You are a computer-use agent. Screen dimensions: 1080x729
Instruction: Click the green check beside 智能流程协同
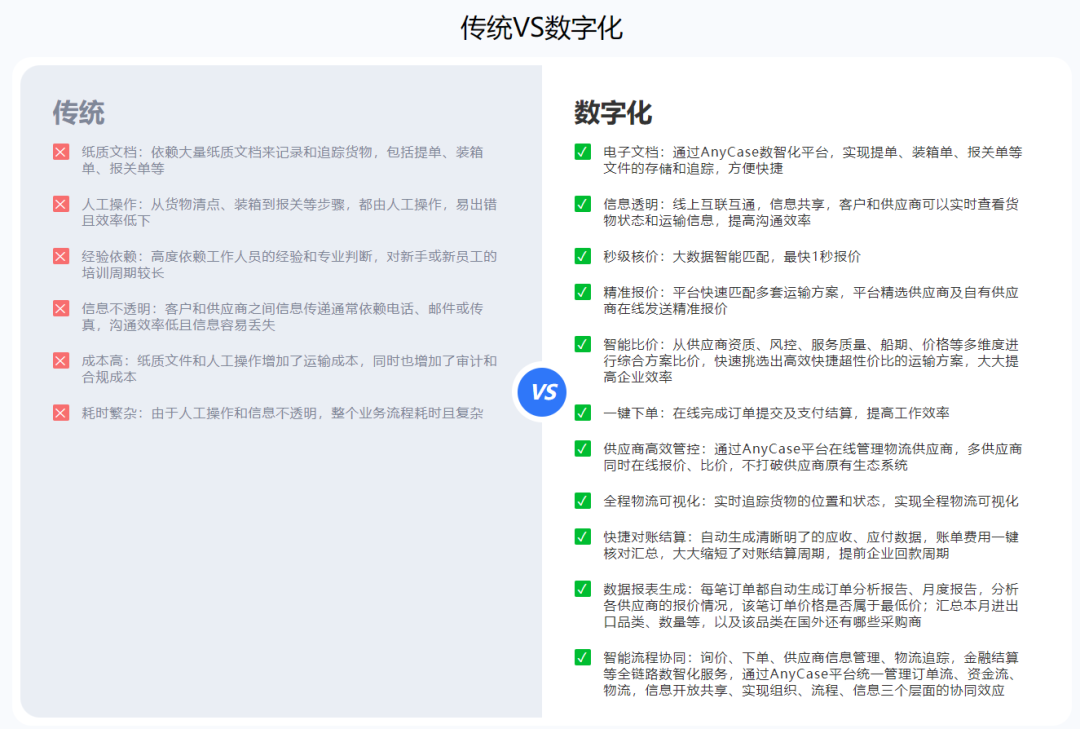click(x=583, y=657)
